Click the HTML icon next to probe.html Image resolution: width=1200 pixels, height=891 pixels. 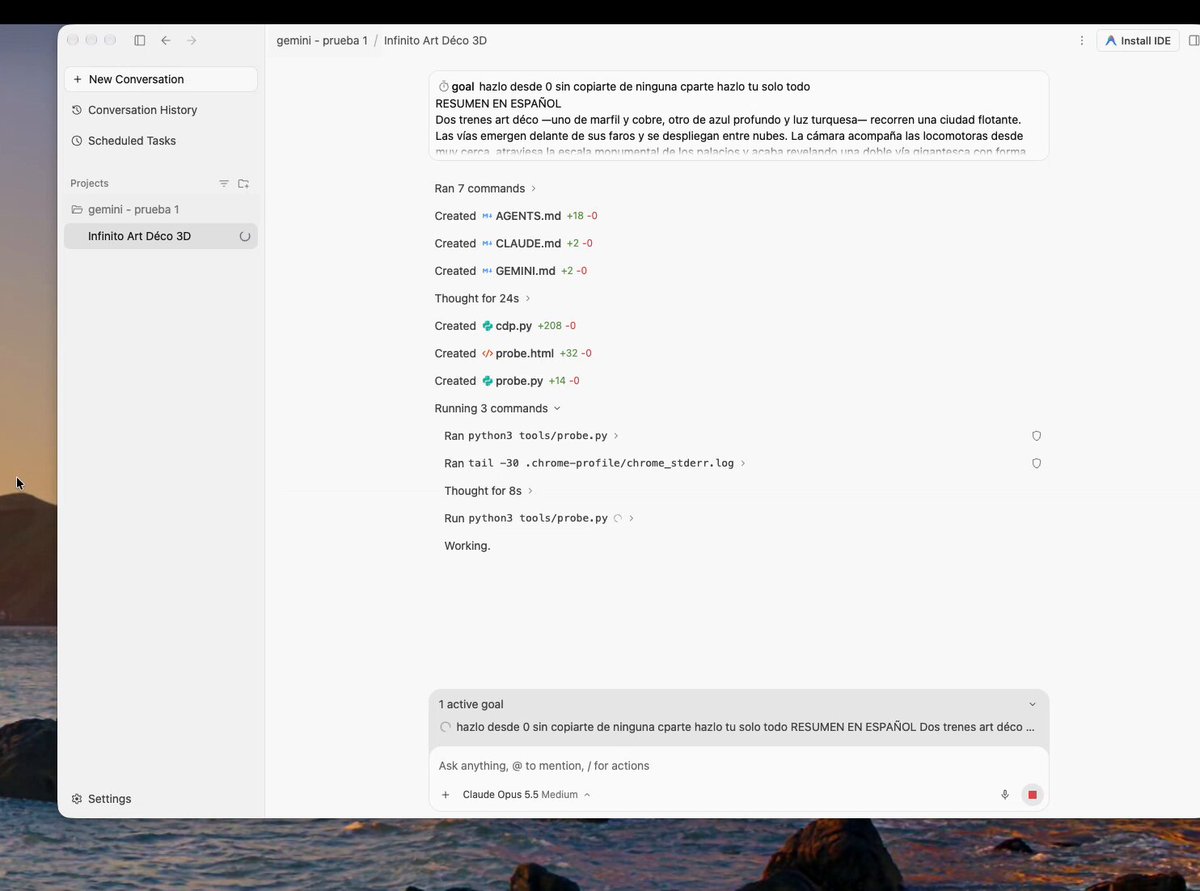click(487, 353)
